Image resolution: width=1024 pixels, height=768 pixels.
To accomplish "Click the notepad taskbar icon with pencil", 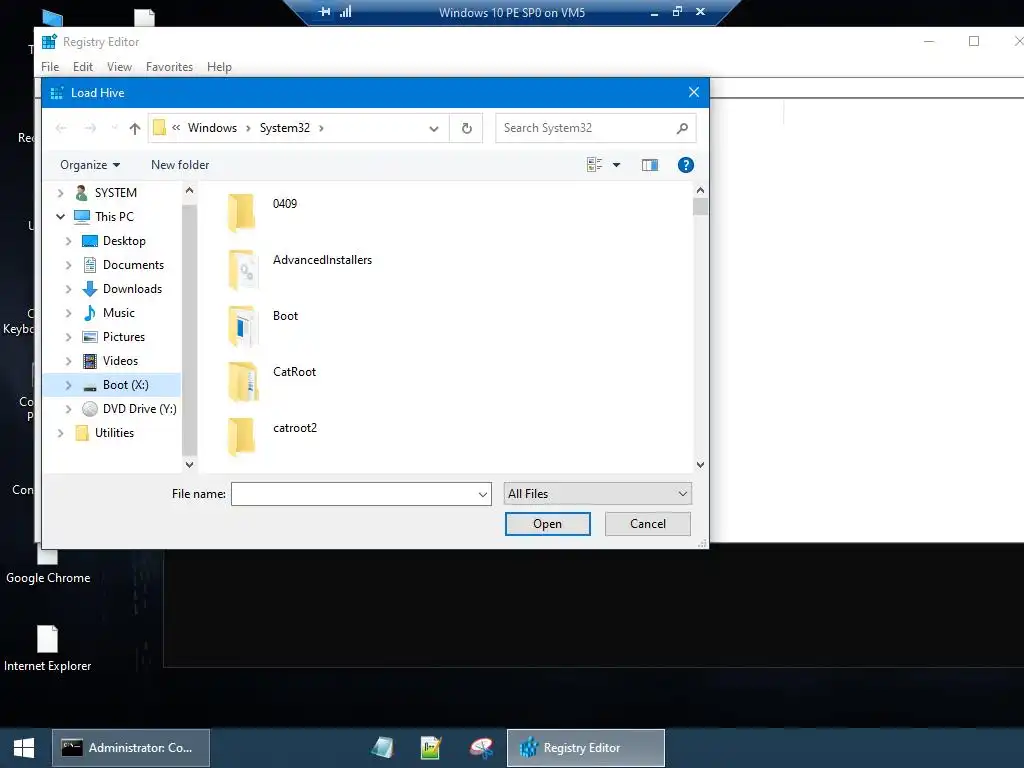I will tap(431, 748).
